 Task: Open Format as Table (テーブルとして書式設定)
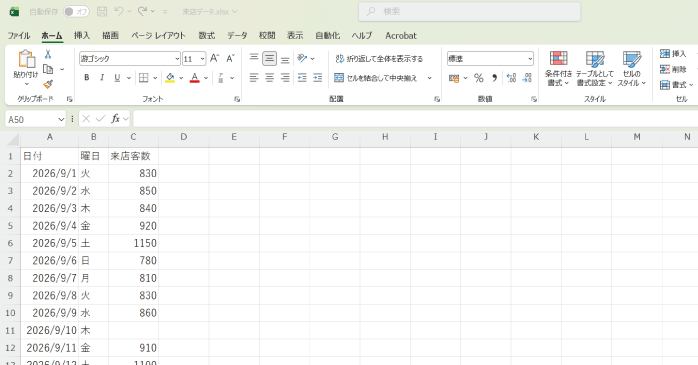[595, 69]
